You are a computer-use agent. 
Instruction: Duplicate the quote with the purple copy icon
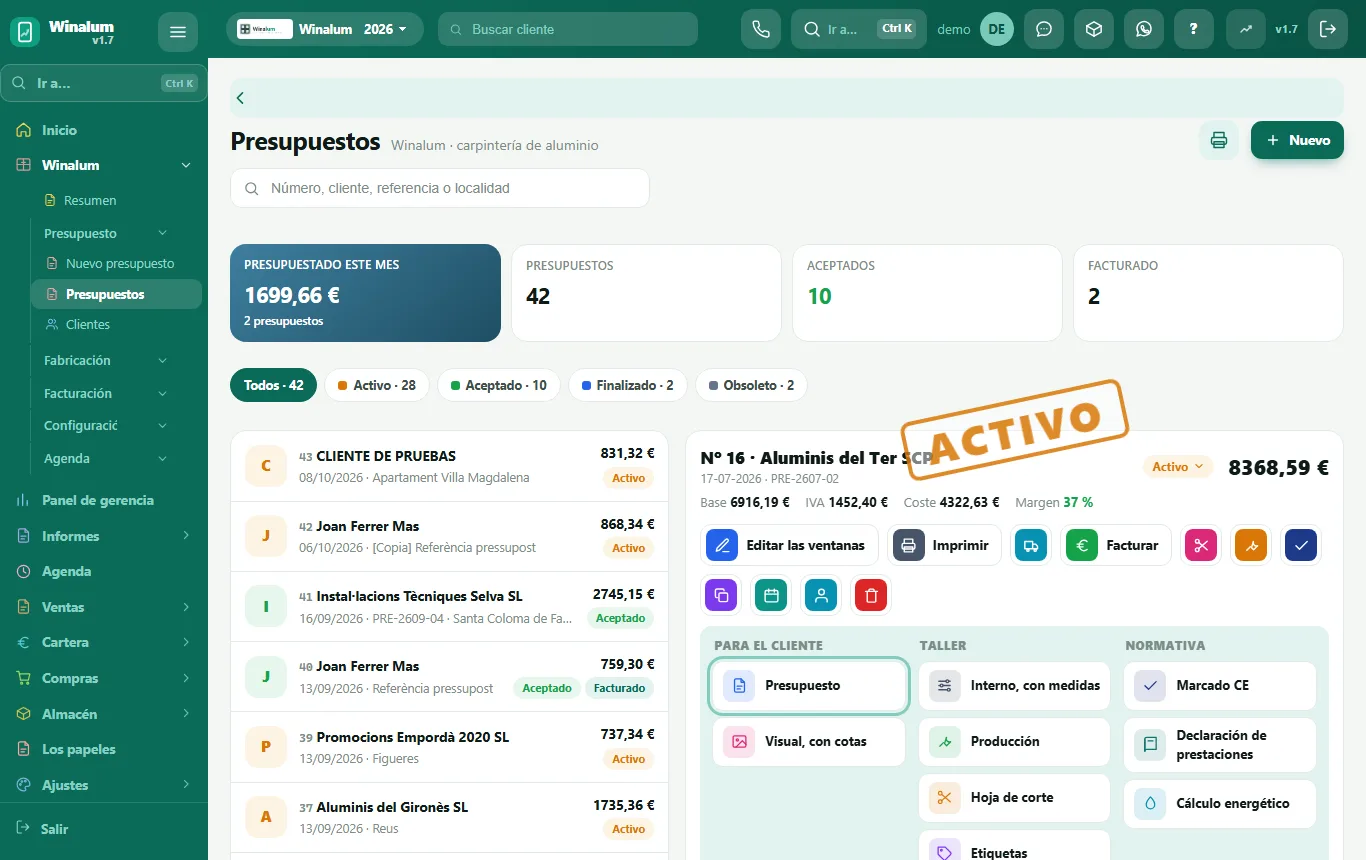coord(721,596)
